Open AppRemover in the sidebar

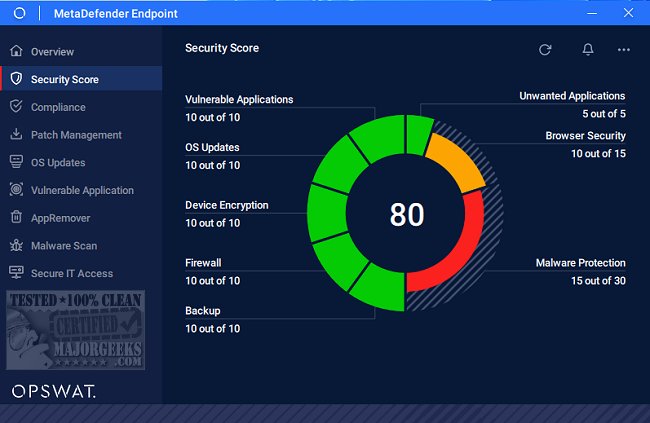click(x=81, y=218)
